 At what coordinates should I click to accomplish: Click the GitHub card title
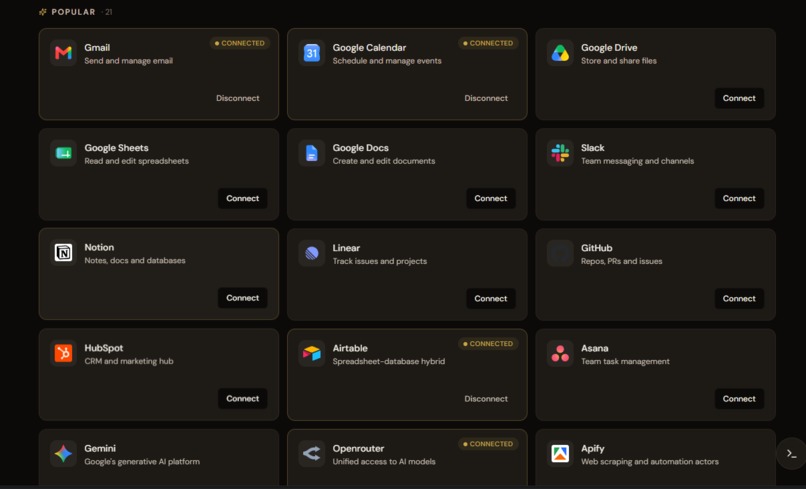(596, 248)
